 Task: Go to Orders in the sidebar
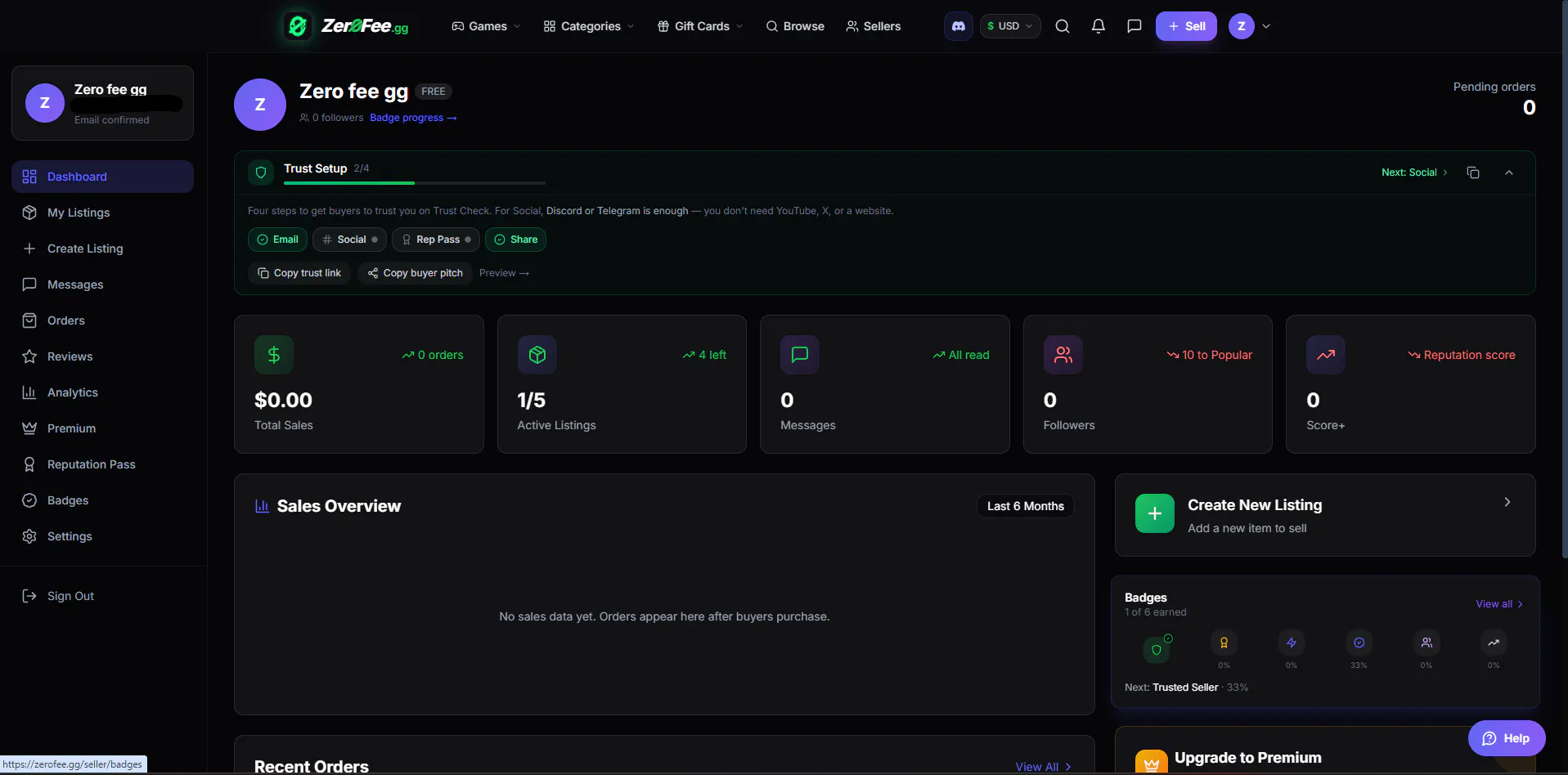tap(102, 320)
